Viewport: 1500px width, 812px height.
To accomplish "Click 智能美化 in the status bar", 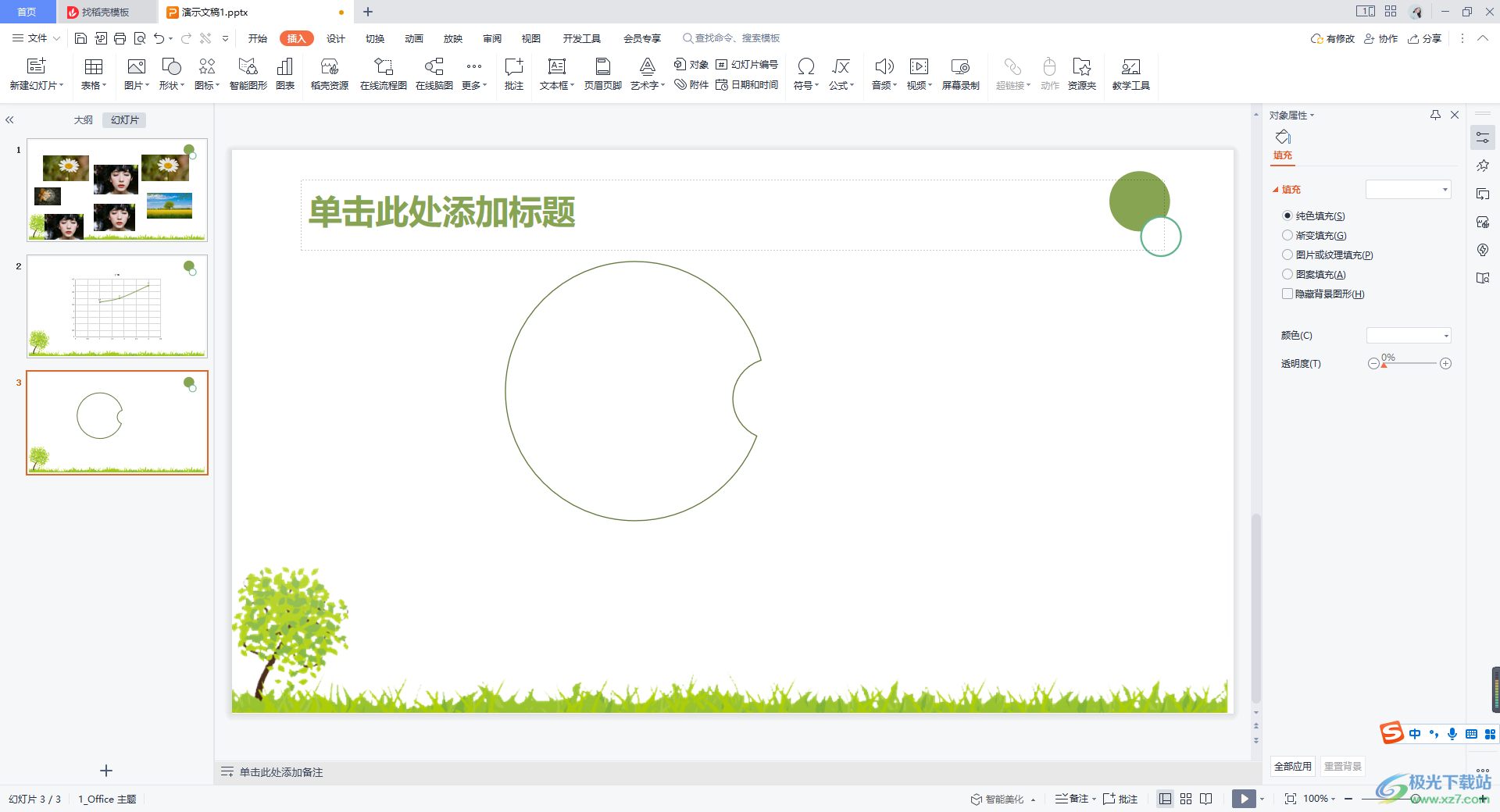I will pyautogui.click(x=998, y=799).
